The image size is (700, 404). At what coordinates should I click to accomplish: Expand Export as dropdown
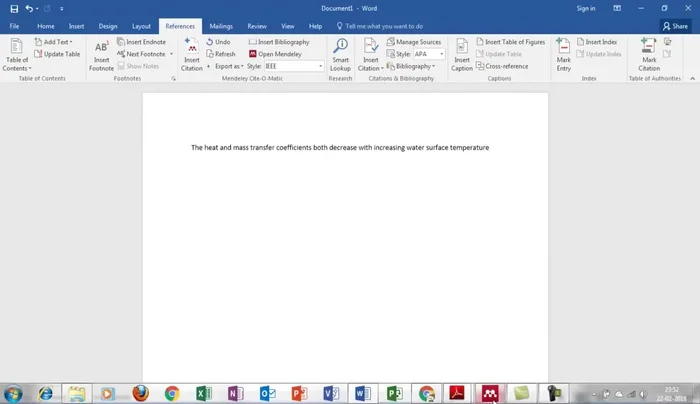tap(229, 66)
